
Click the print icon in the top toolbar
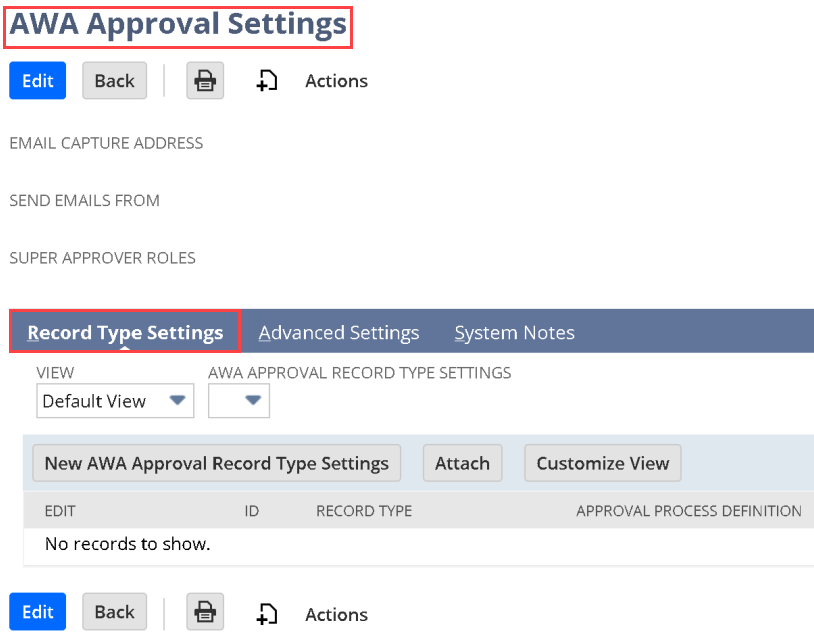coord(205,81)
